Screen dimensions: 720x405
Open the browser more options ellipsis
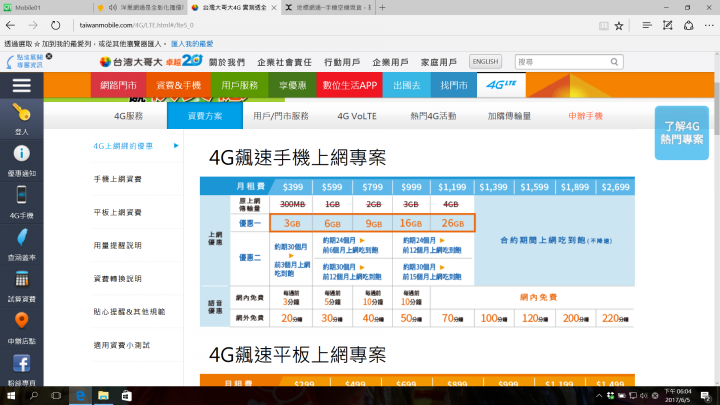pyautogui.click(x=709, y=26)
